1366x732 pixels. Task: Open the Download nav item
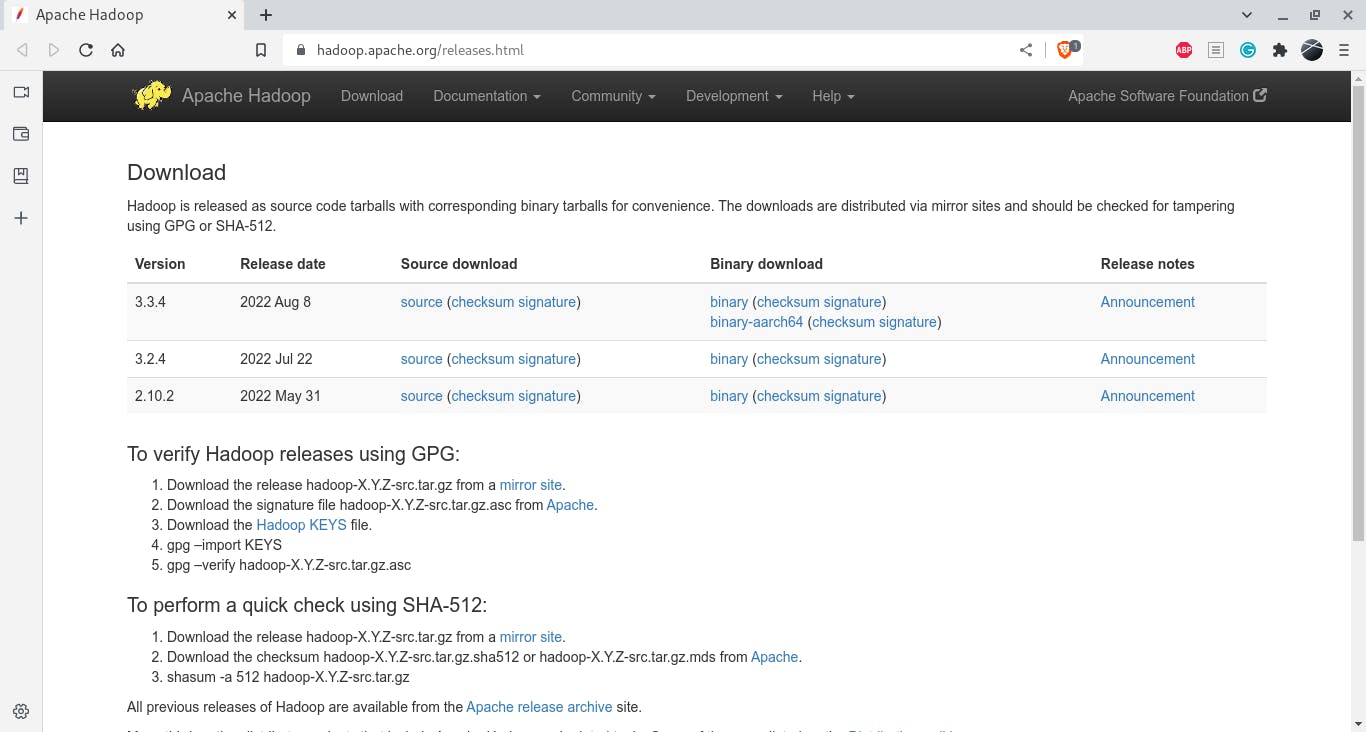[372, 96]
